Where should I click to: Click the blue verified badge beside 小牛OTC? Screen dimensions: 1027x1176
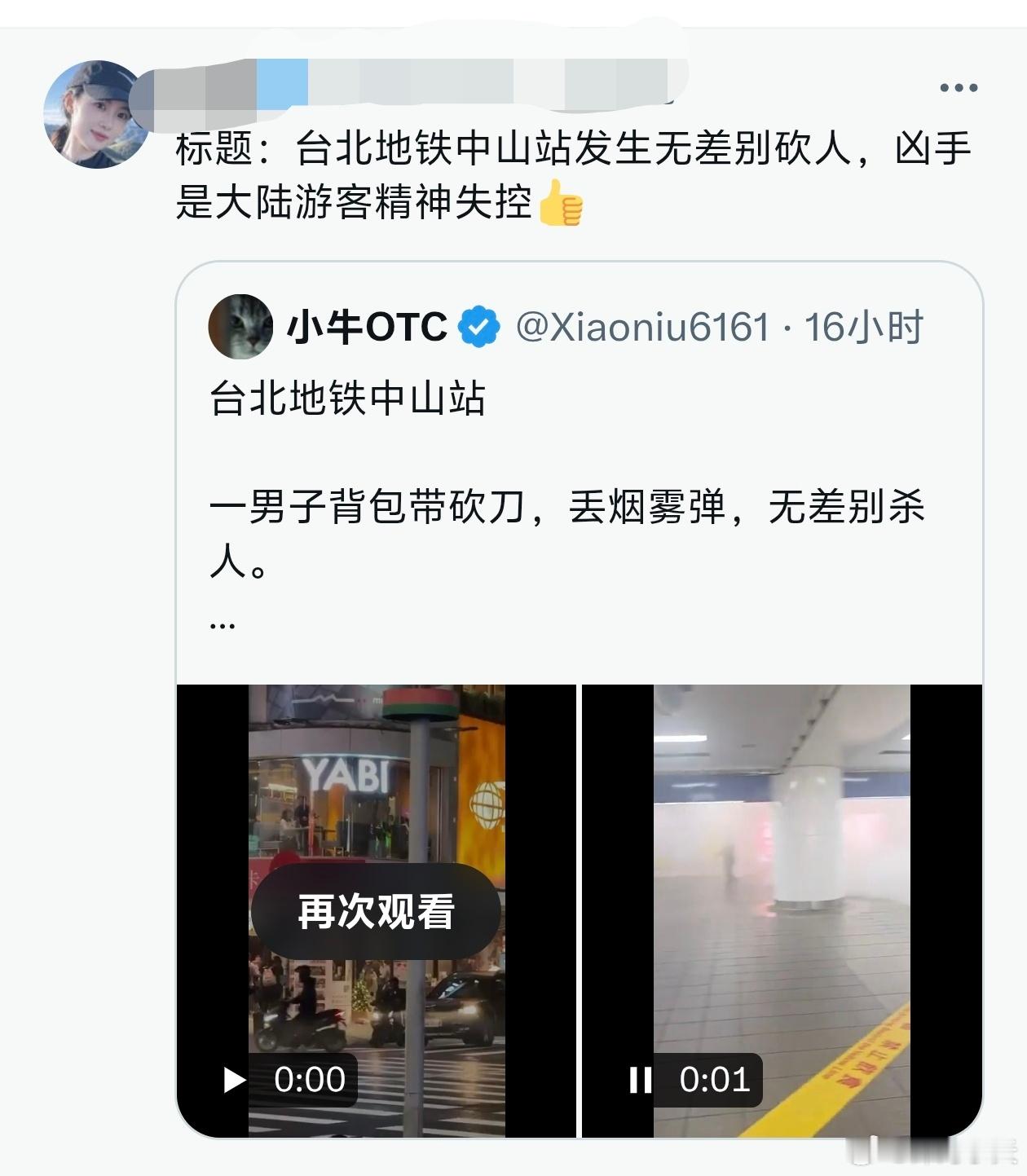coord(479,327)
